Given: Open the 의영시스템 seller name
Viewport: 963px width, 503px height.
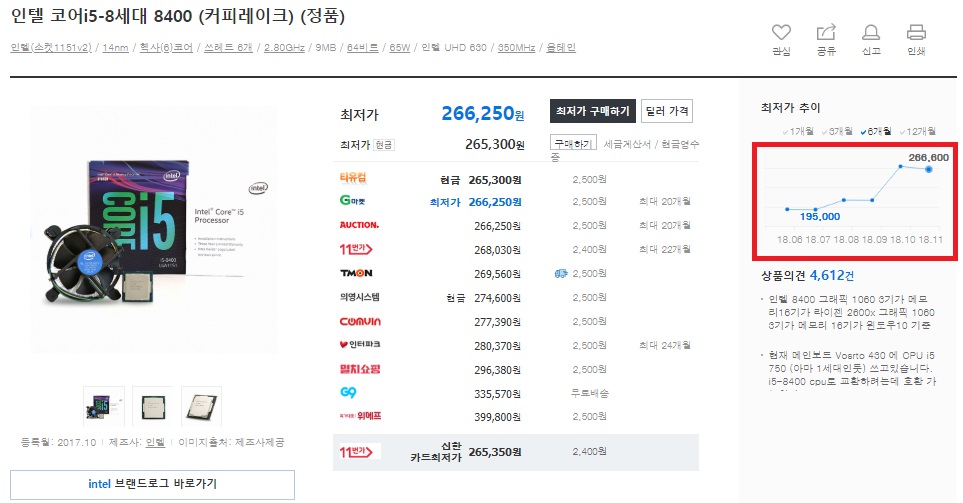Looking at the screenshot, I should point(360,297).
